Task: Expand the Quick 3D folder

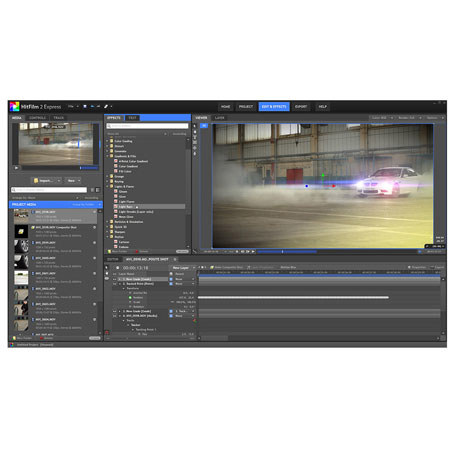Action: (107, 227)
